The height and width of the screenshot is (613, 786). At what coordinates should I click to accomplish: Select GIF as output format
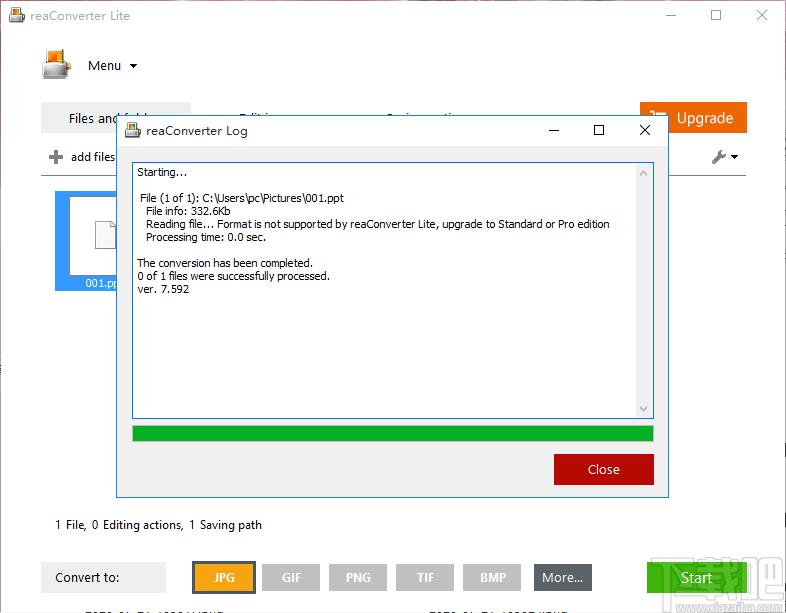click(291, 577)
